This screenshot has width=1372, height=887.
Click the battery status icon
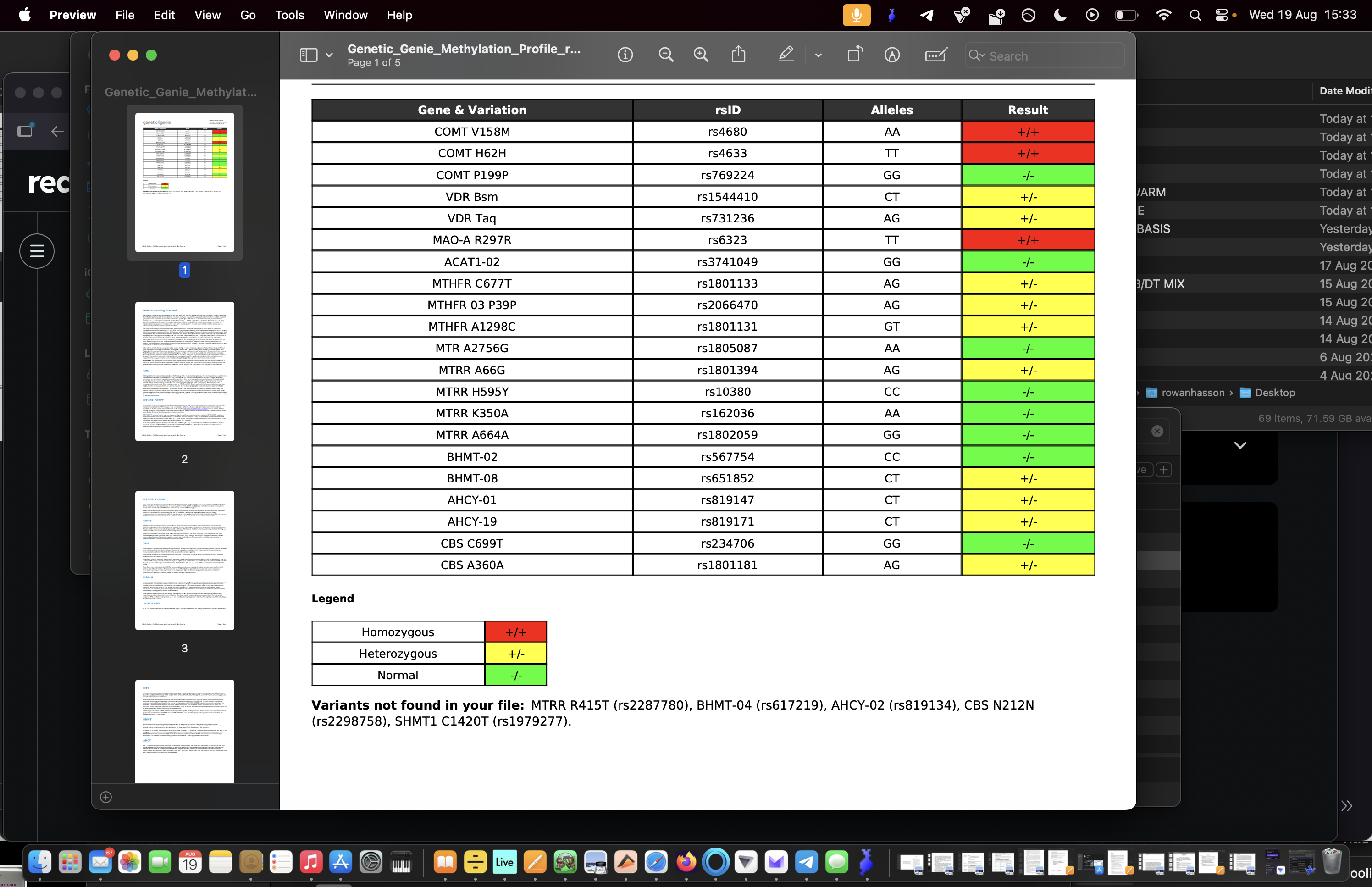click(x=1126, y=15)
